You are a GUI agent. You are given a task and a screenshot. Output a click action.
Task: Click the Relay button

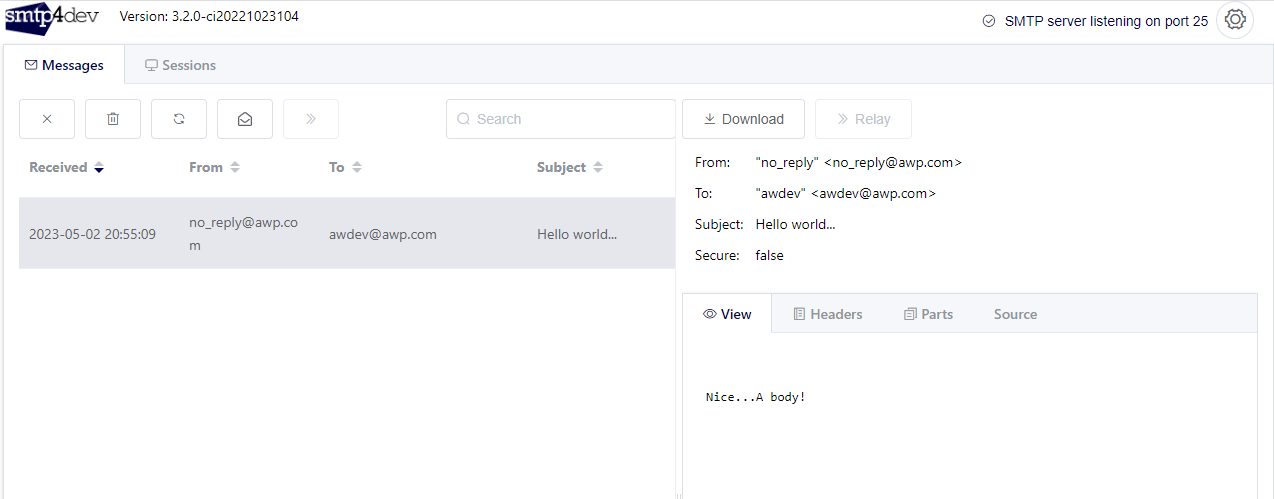coord(862,119)
